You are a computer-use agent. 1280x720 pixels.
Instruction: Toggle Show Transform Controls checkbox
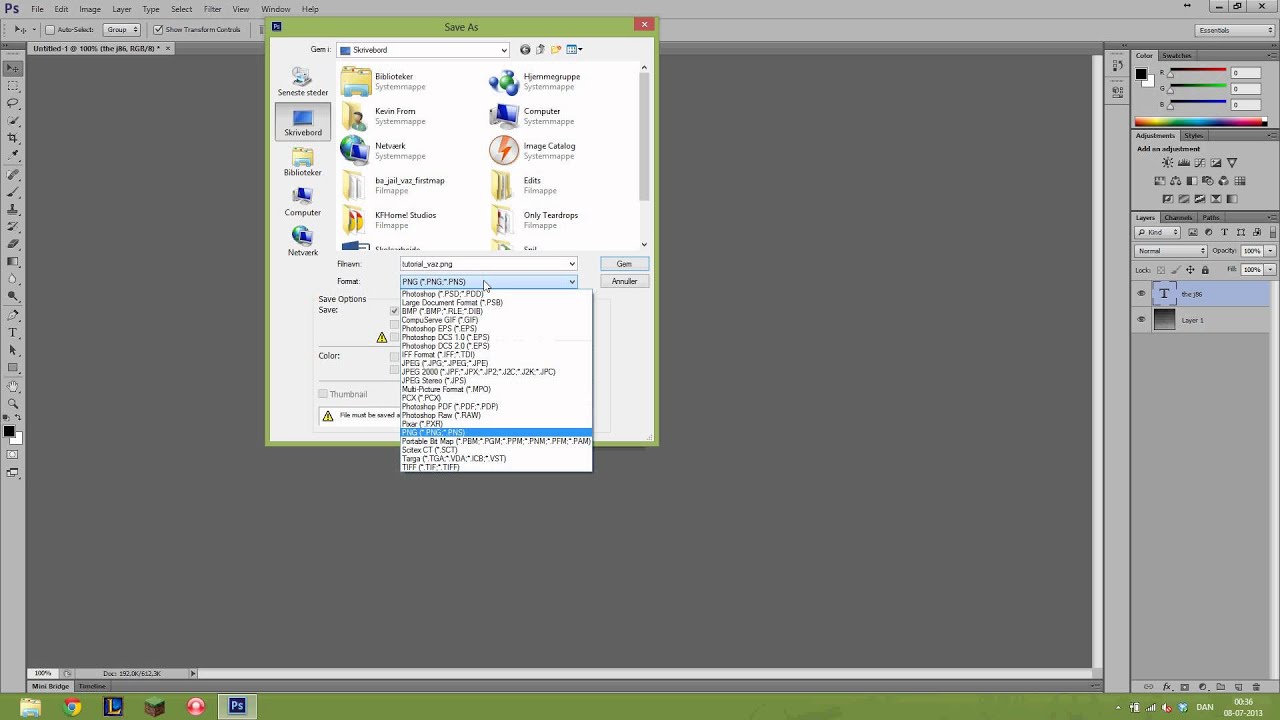click(x=157, y=30)
